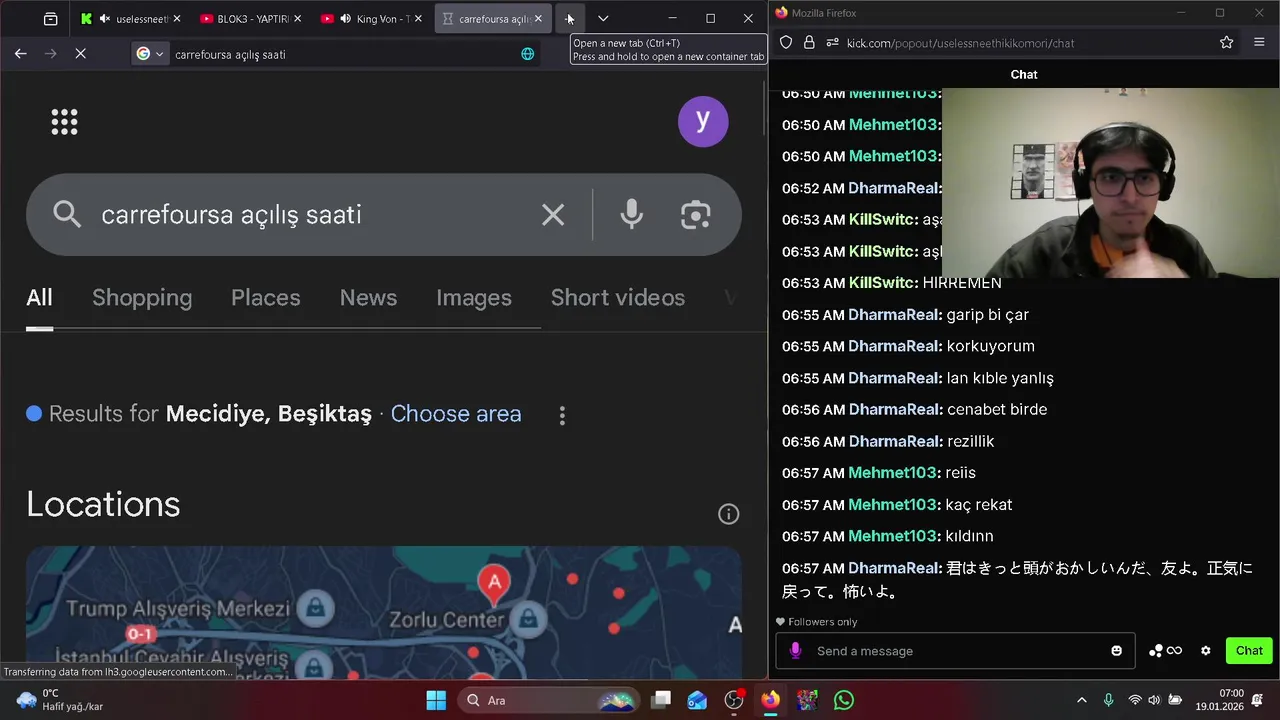This screenshot has height=720, width=1280.
Task: Open the search engine selector dropdown
Action: tap(150, 54)
